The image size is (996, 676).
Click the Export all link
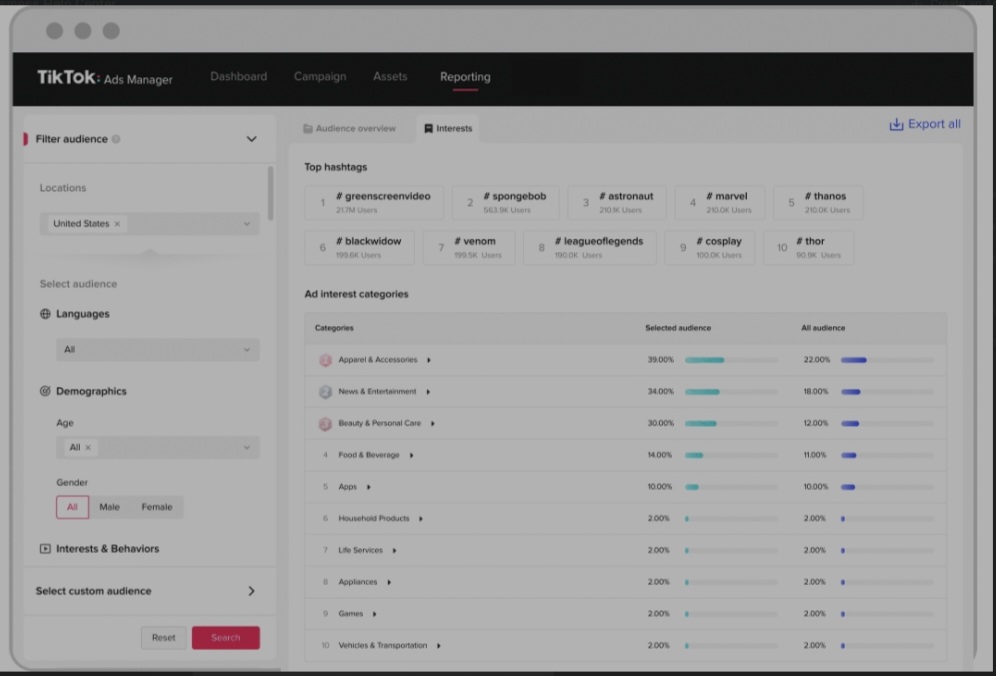tap(925, 124)
